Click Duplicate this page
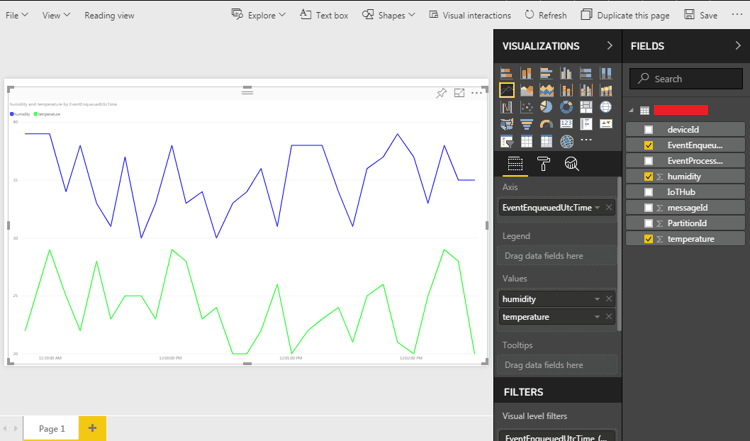The width and height of the screenshot is (750, 441). (x=625, y=15)
